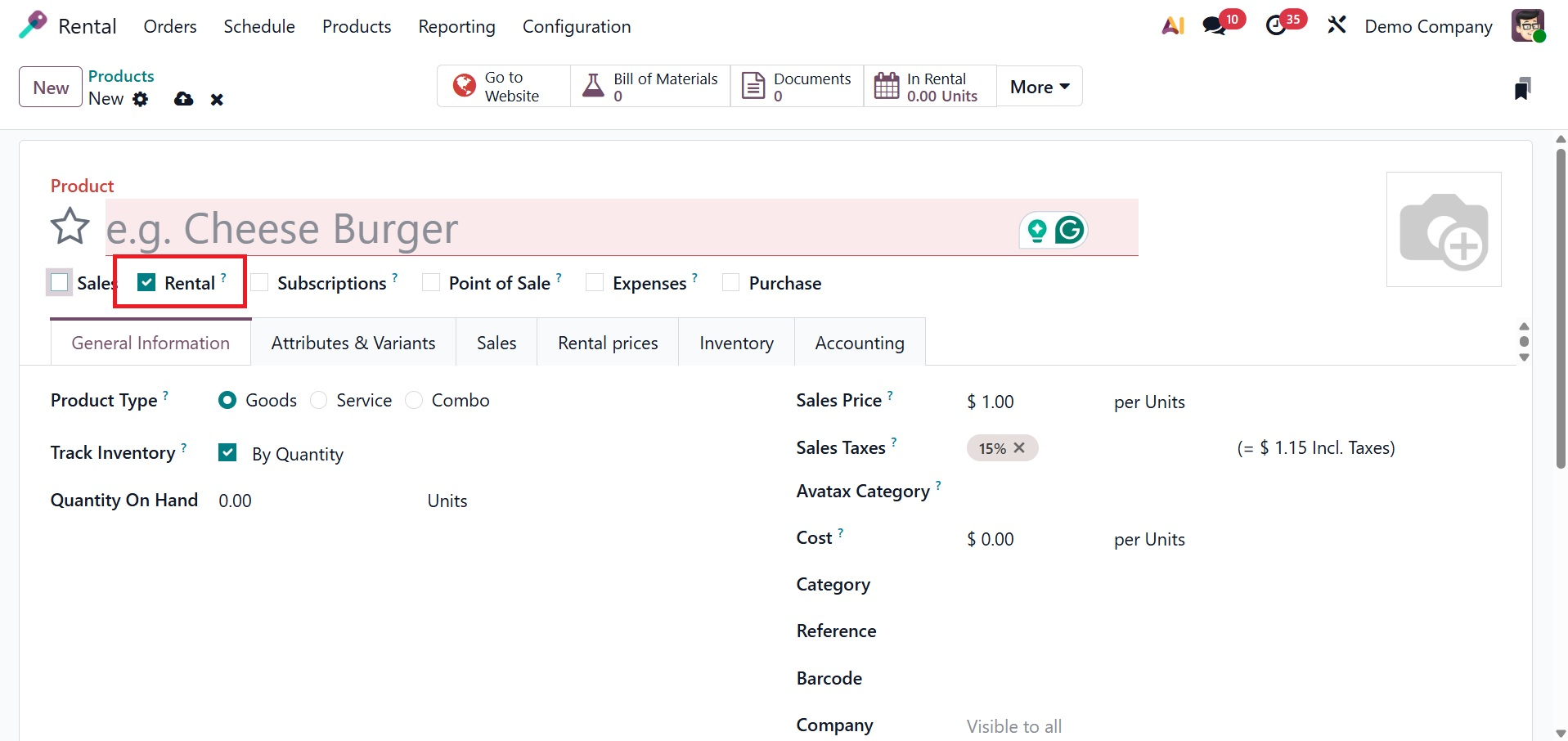Mark product as favorite with star icon

point(70,227)
